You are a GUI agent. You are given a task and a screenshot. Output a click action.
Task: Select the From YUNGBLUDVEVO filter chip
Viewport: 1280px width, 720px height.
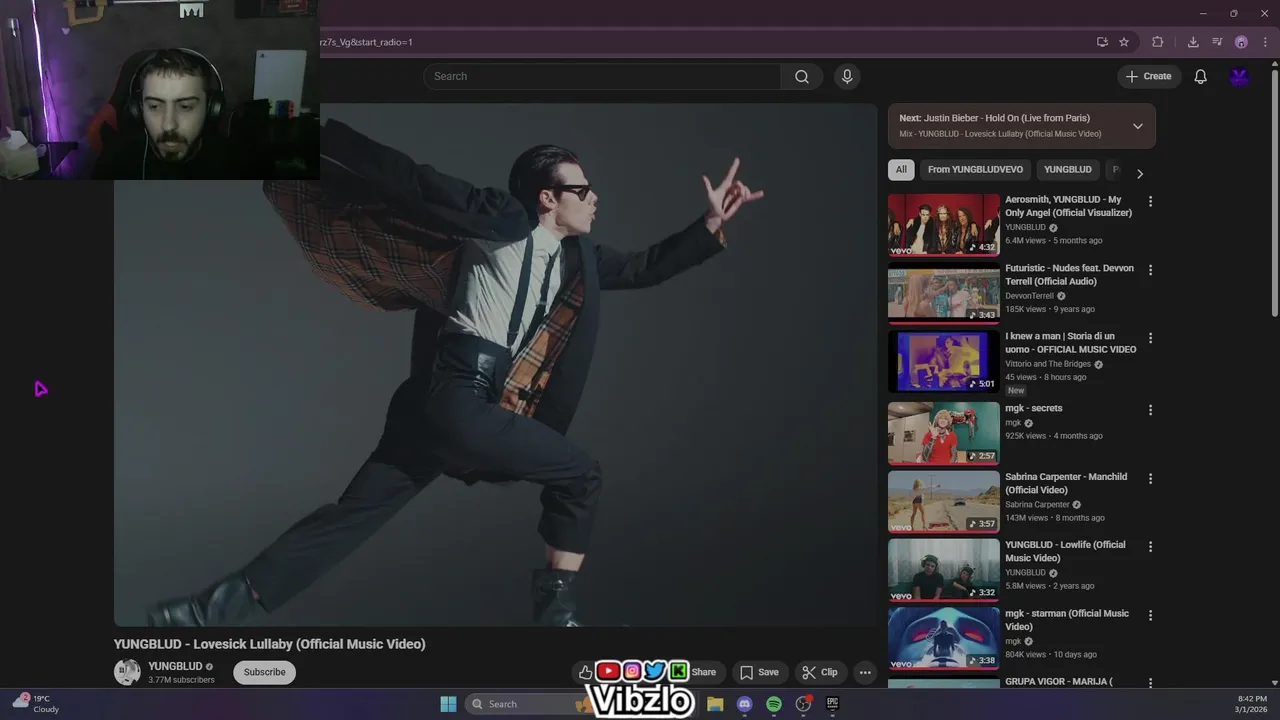(975, 169)
